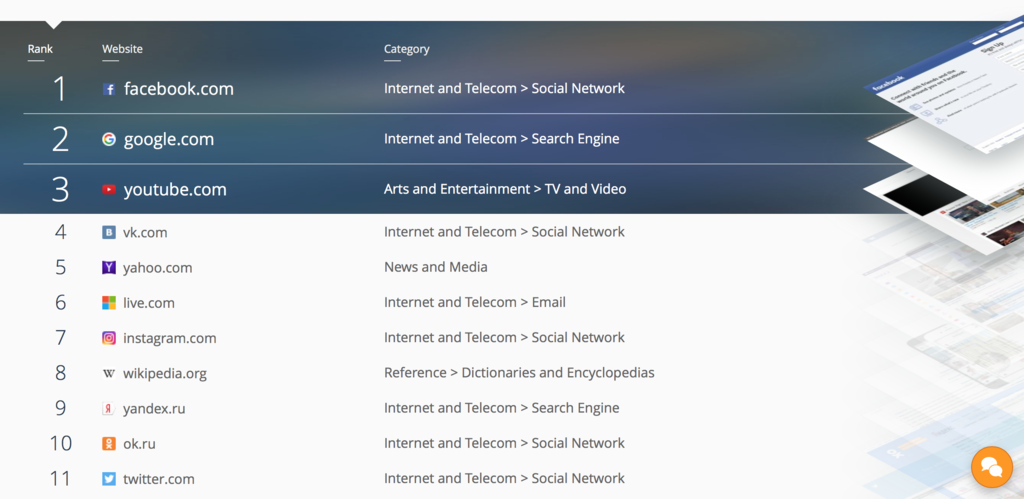Click rank number 3

pos(60,189)
